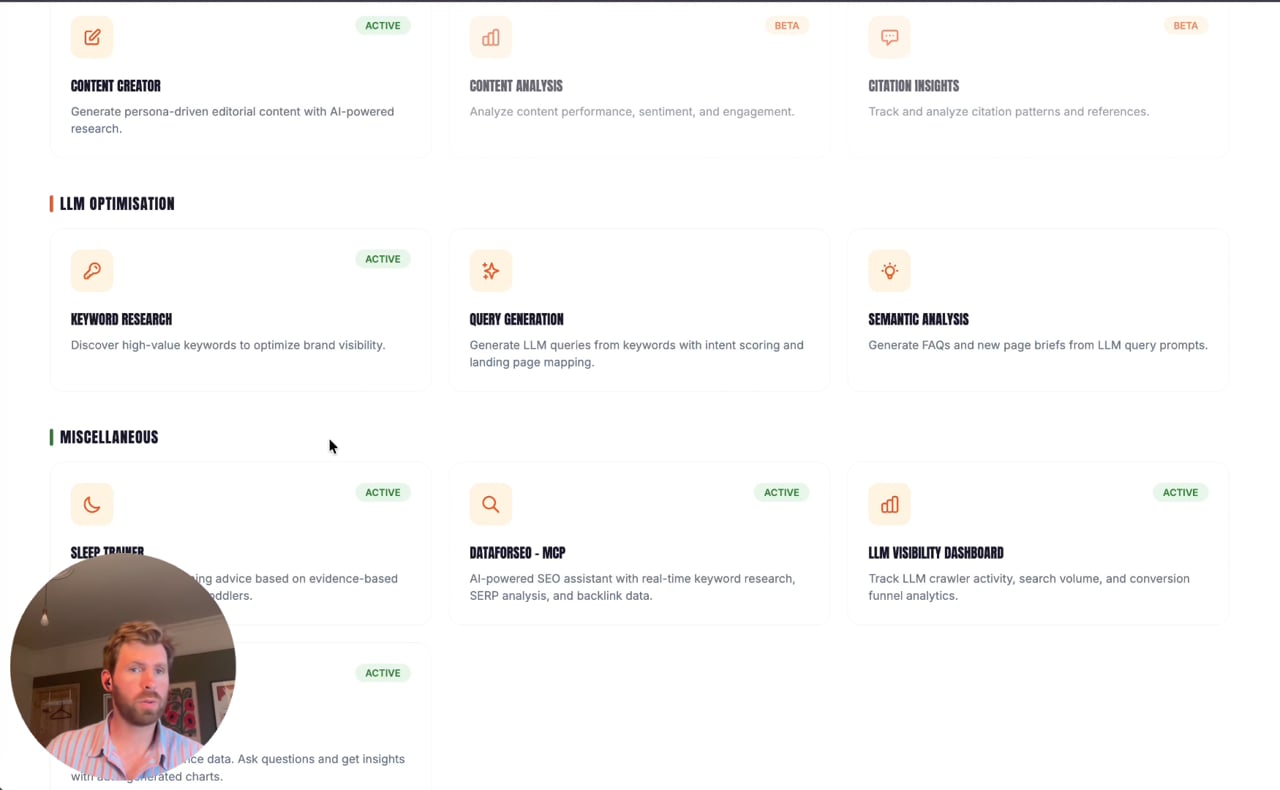The image size is (1280, 790).
Task: Open DataForSEO - MCP heading
Action: 517,552
